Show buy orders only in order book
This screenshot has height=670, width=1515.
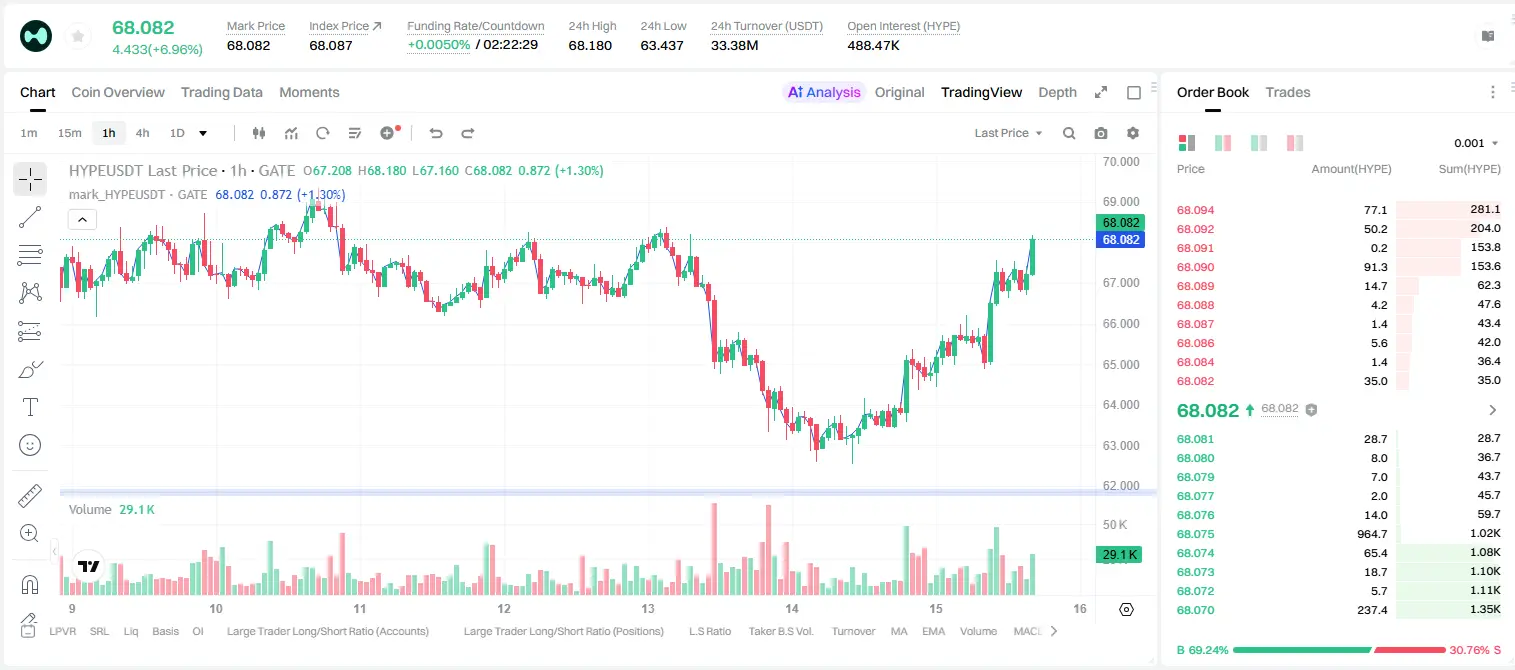[x=1258, y=143]
